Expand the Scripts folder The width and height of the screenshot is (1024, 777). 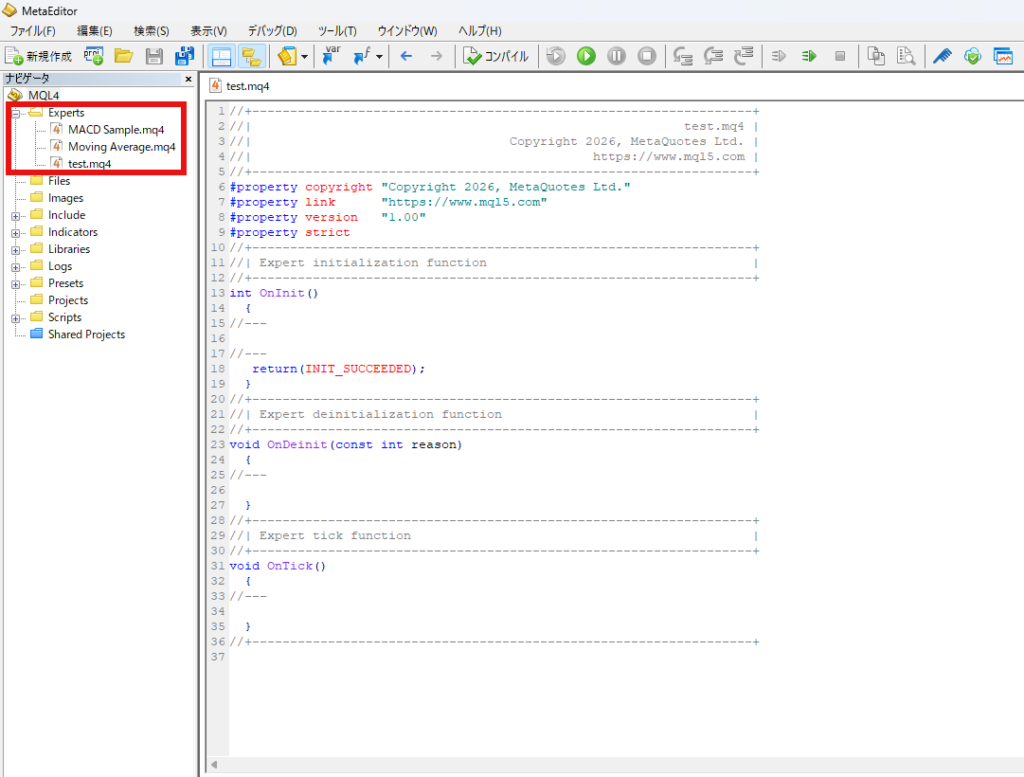[x=16, y=319]
